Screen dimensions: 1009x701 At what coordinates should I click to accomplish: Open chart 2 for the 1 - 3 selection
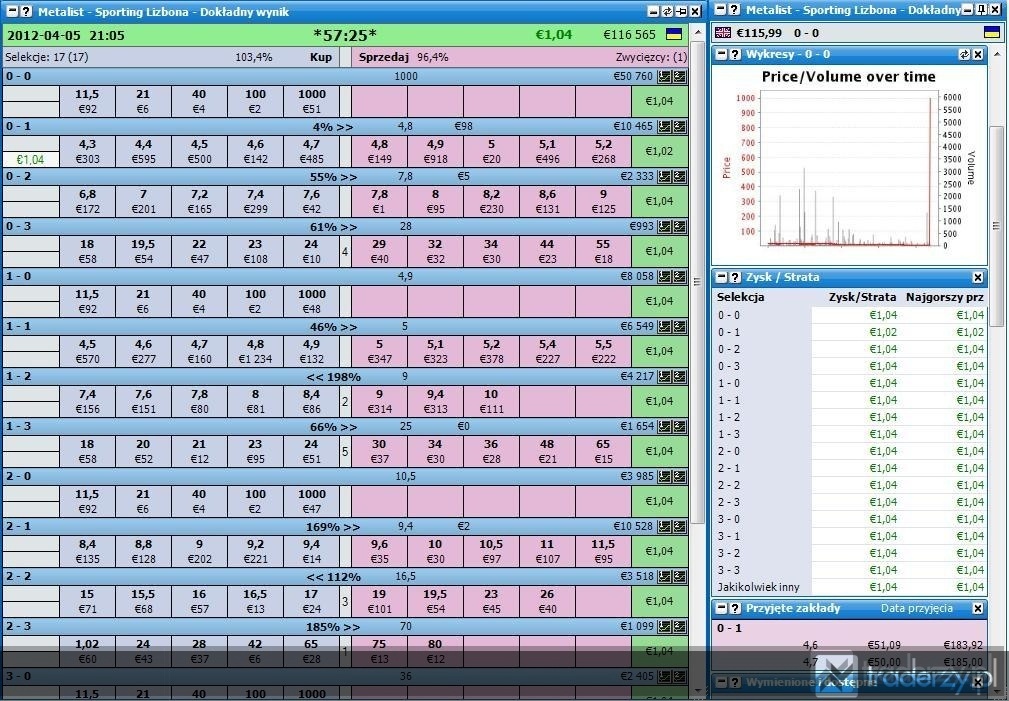pyautogui.click(x=679, y=427)
